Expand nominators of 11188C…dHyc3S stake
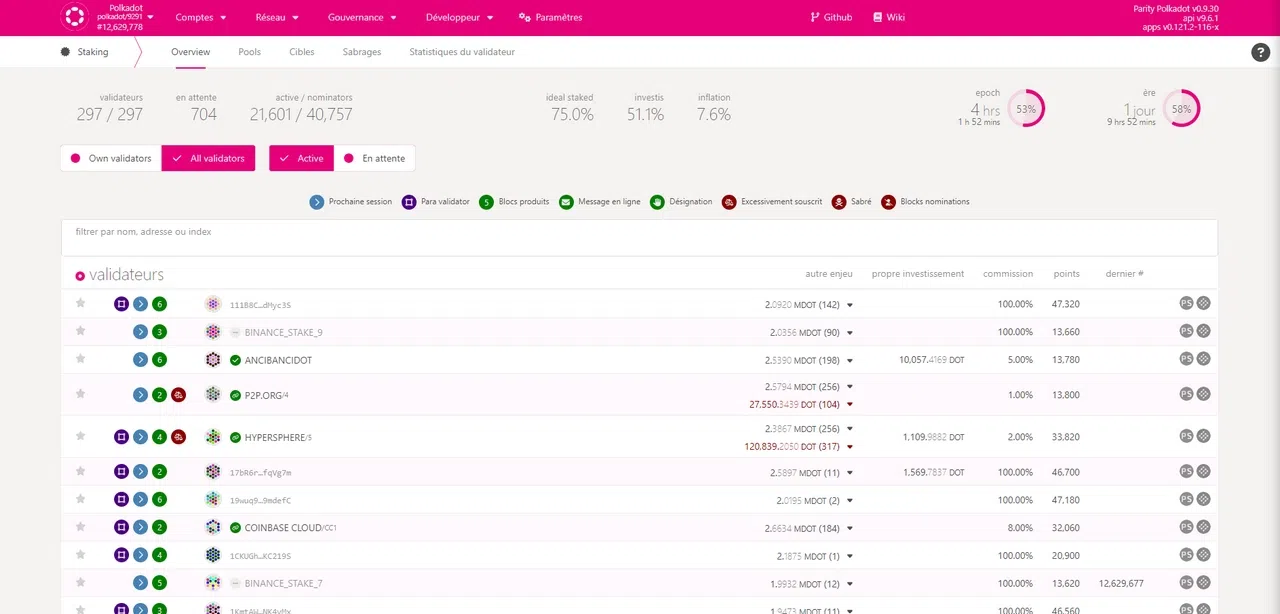Screen dimensions: 1280x614 pyautogui.click(x=850, y=305)
